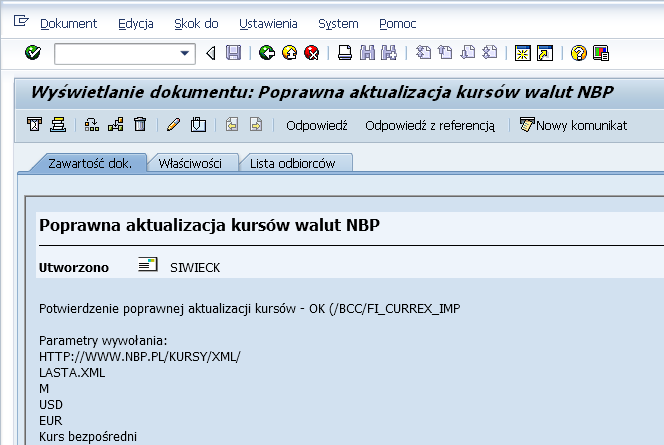
Task: Click the clipboard-like icon beside the pencil
Action: coord(198,125)
